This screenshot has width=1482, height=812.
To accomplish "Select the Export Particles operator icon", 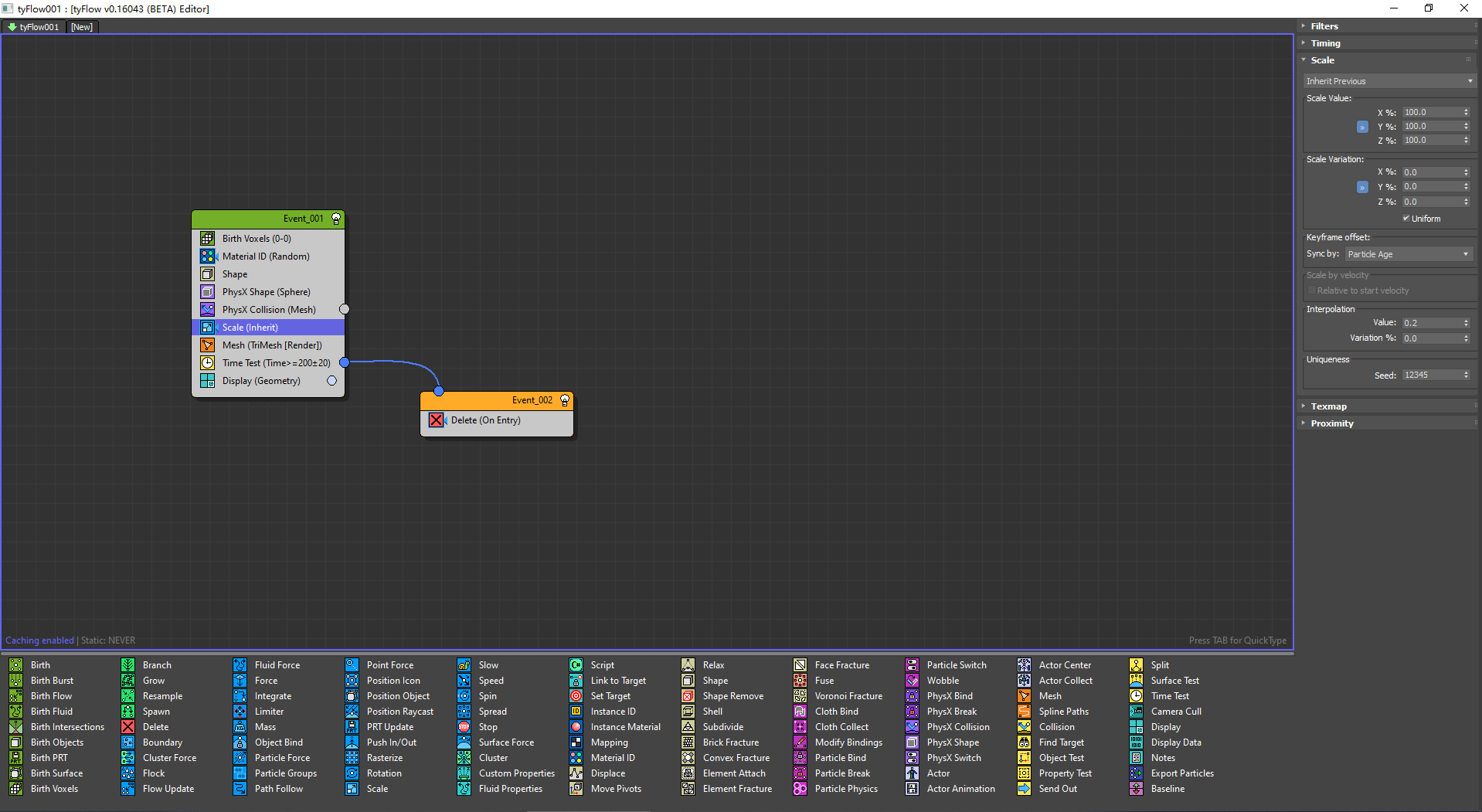I will [x=1136, y=773].
